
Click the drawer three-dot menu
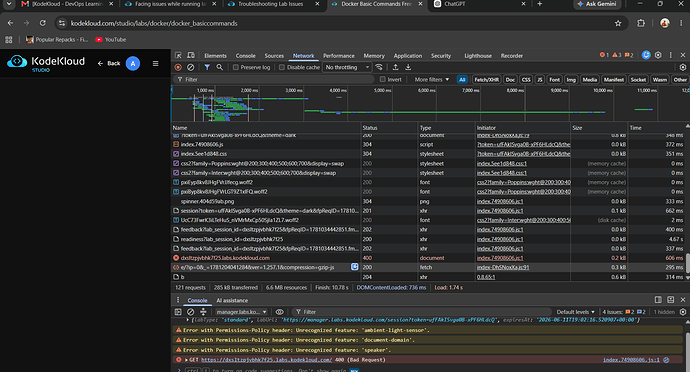(x=178, y=300)
